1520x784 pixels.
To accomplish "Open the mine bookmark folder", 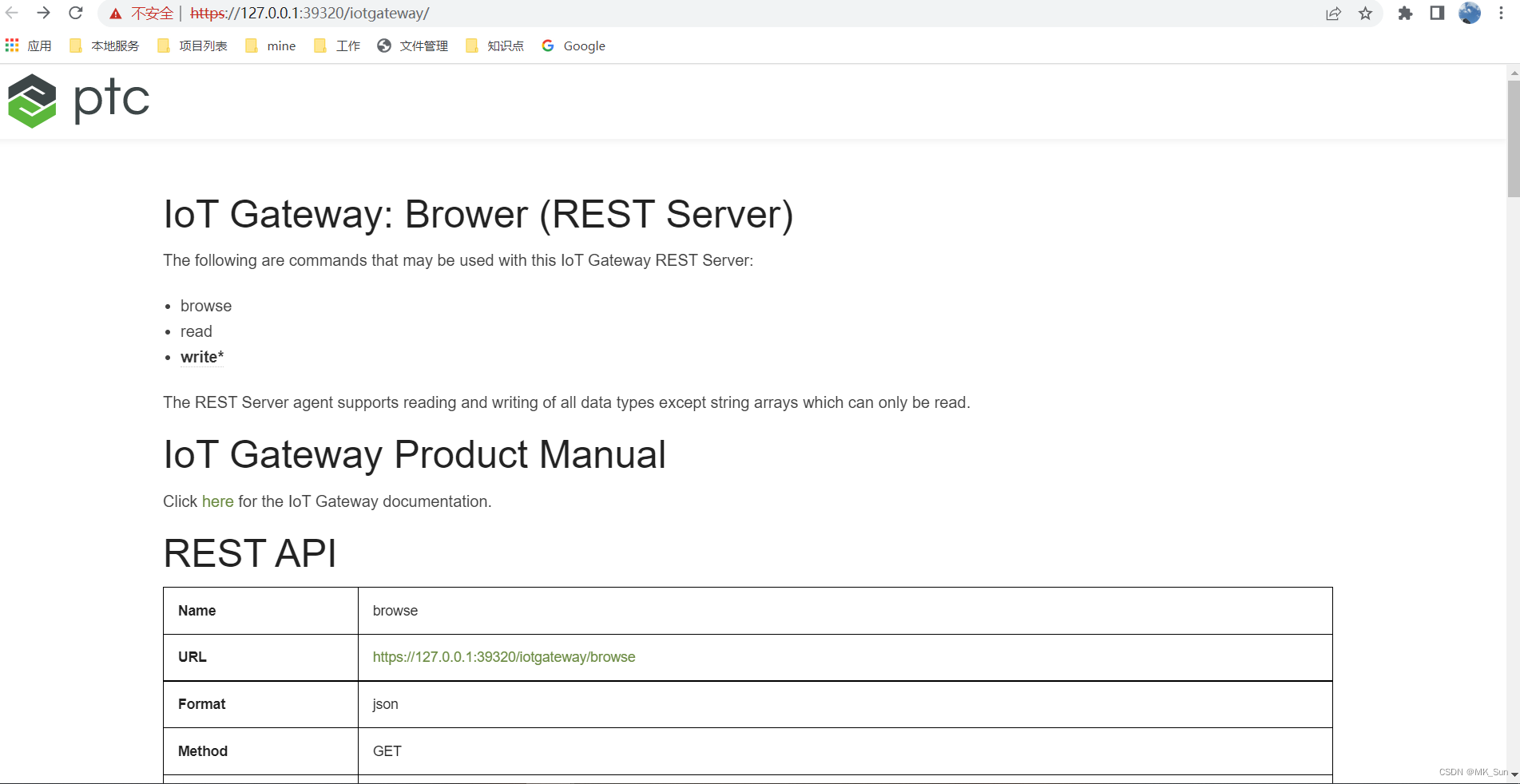I will pos(271,46).
